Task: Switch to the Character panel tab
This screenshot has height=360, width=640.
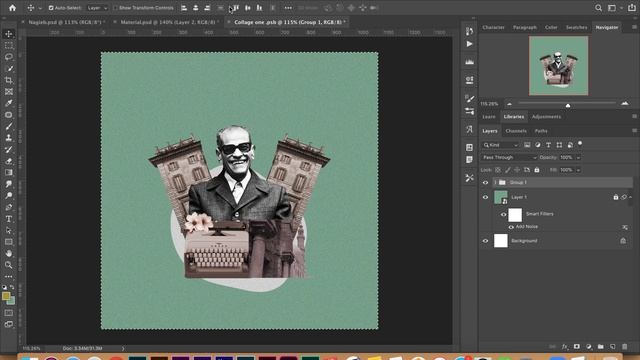Action: click(x=493, y=27)
